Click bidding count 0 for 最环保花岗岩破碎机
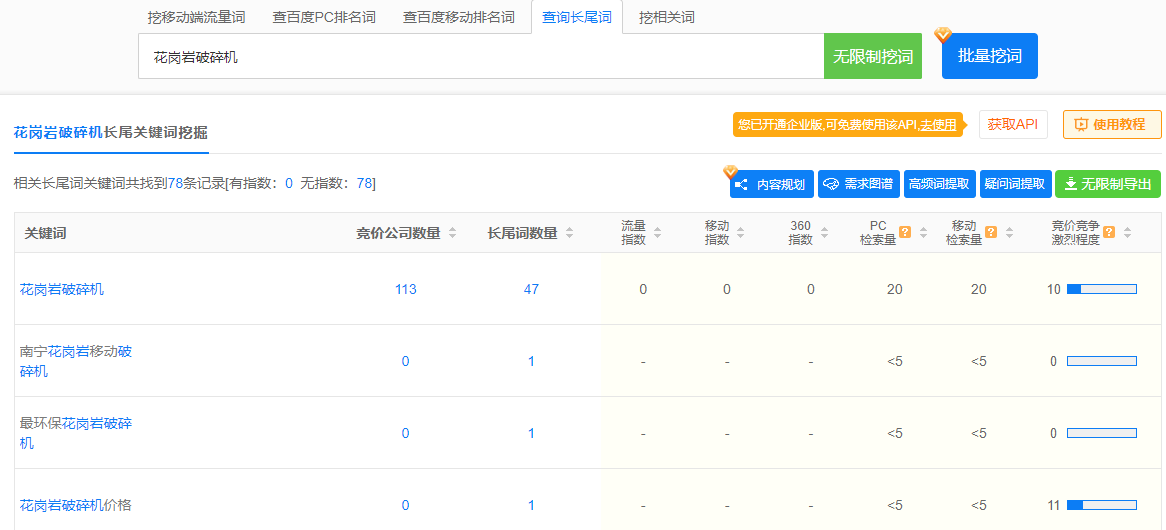This screenshot has height=530, width=1166. [405, 433]
